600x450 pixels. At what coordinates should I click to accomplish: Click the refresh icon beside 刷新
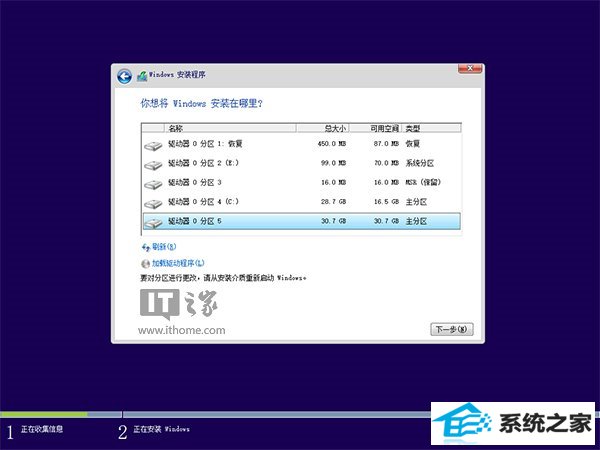point(145,247)
